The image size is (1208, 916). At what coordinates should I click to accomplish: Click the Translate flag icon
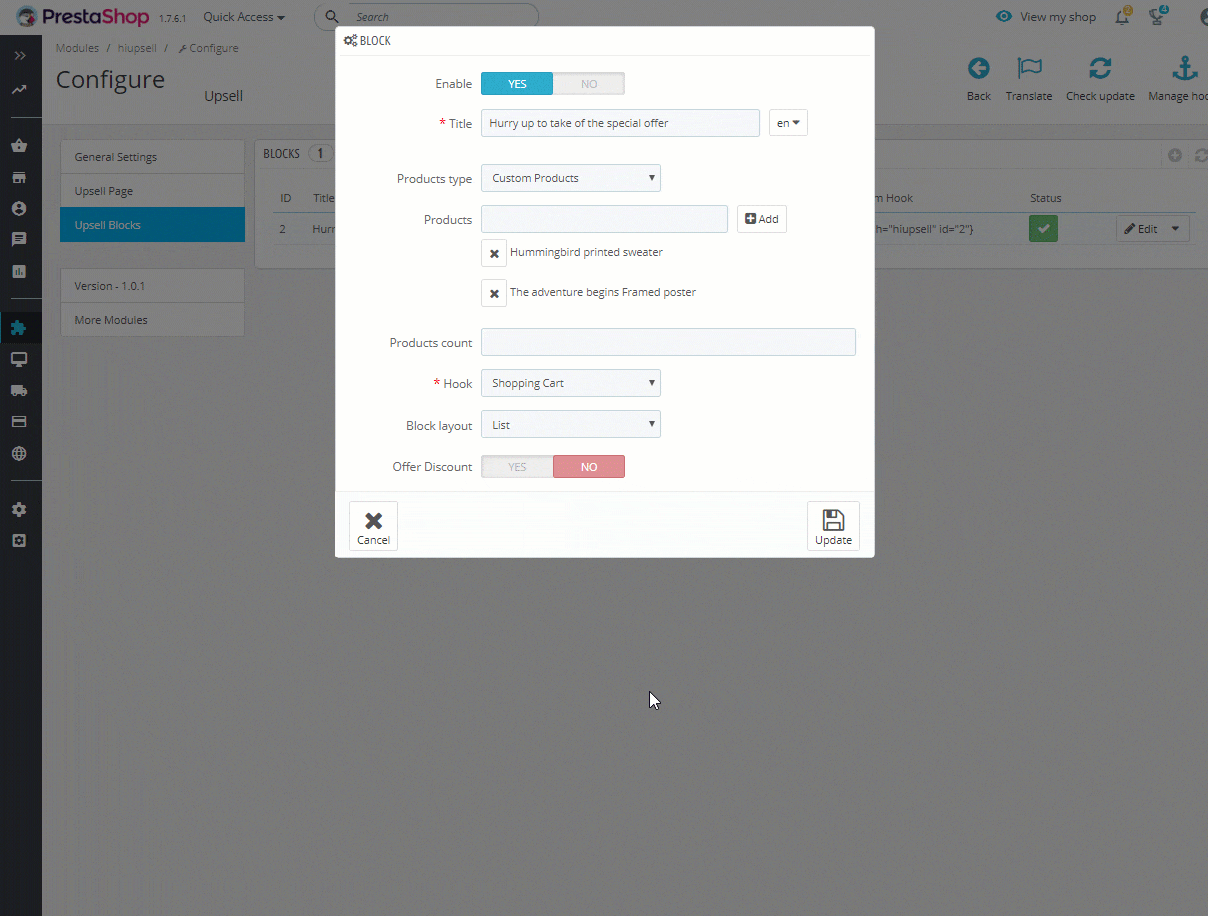pos(1029,68)
